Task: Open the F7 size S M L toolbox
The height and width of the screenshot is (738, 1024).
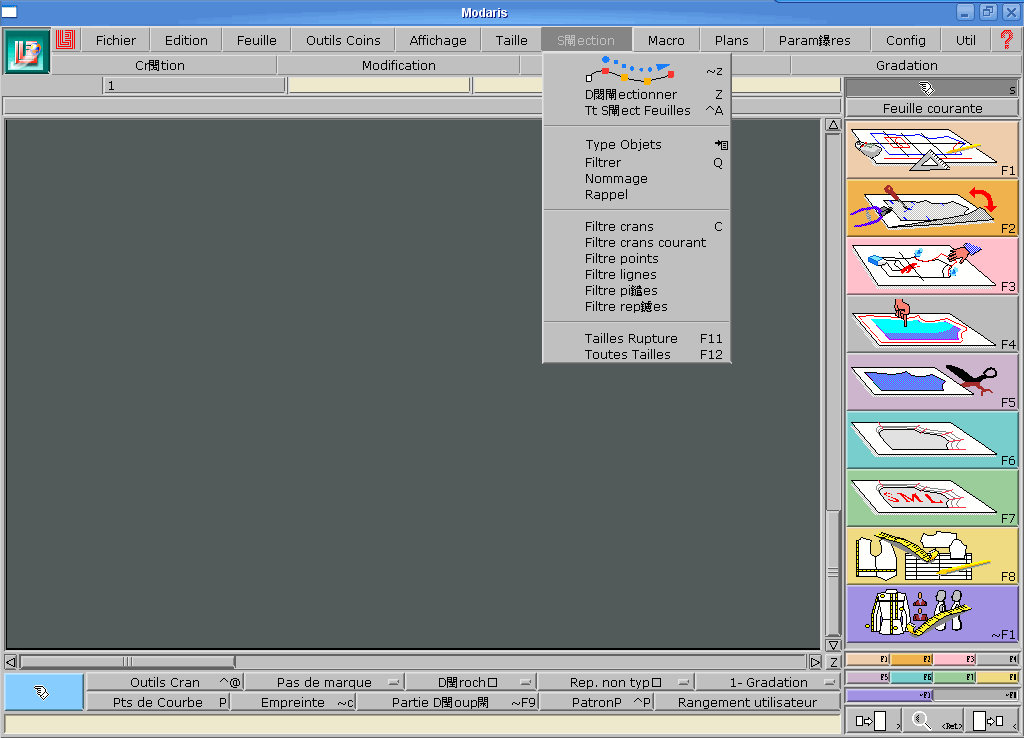Action: [x=932, y=498]
